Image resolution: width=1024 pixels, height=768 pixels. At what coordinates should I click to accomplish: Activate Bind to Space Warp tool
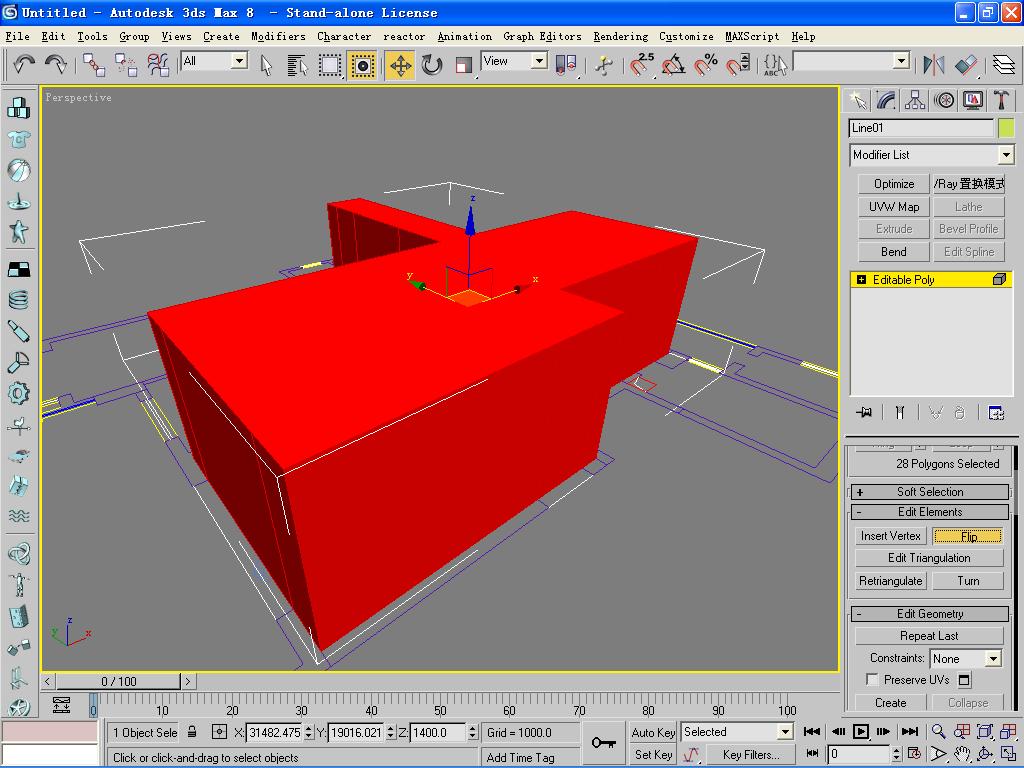coord(157,65)
